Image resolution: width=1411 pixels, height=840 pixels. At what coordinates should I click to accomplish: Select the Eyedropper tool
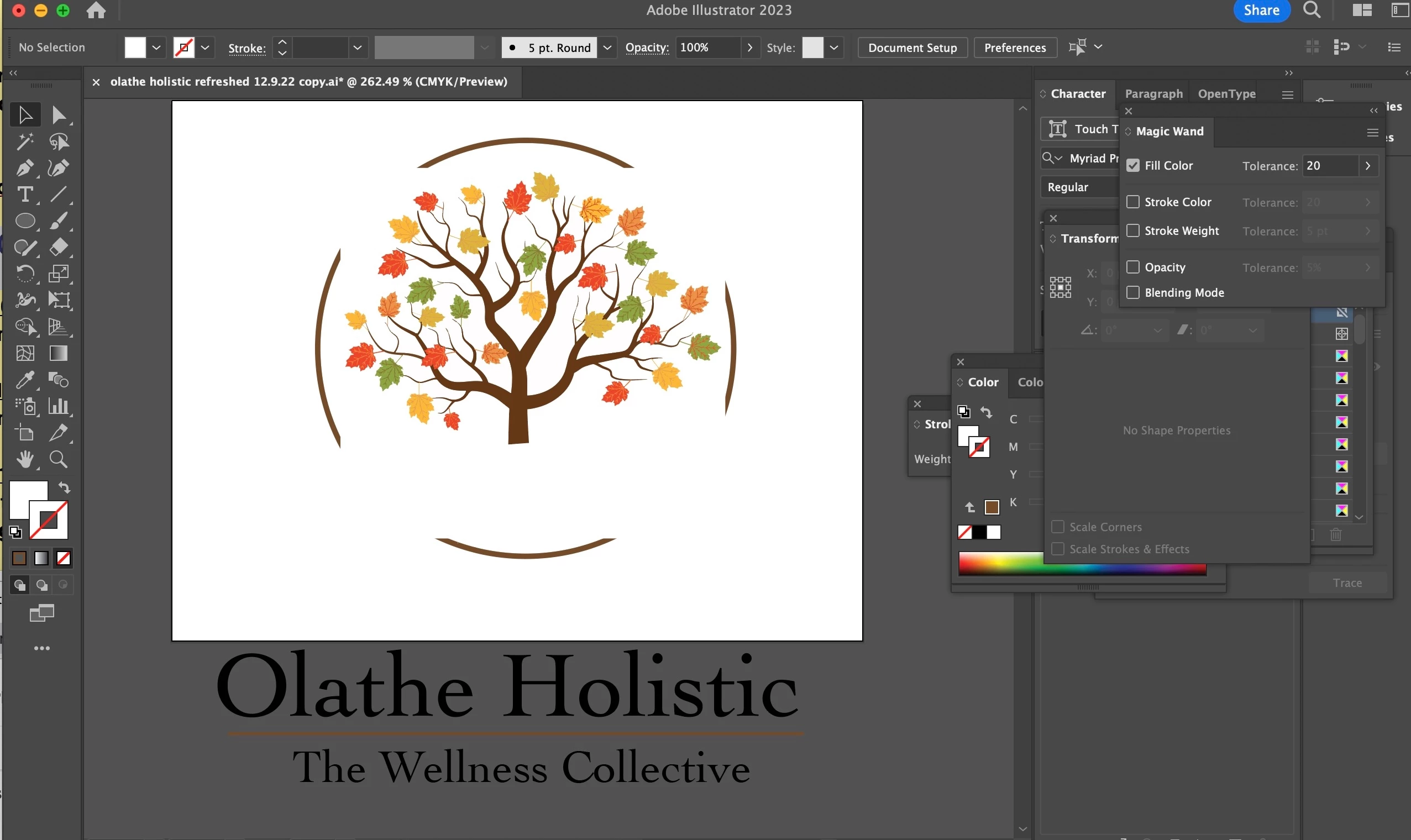pyautogui.click(x=24, y=380)
